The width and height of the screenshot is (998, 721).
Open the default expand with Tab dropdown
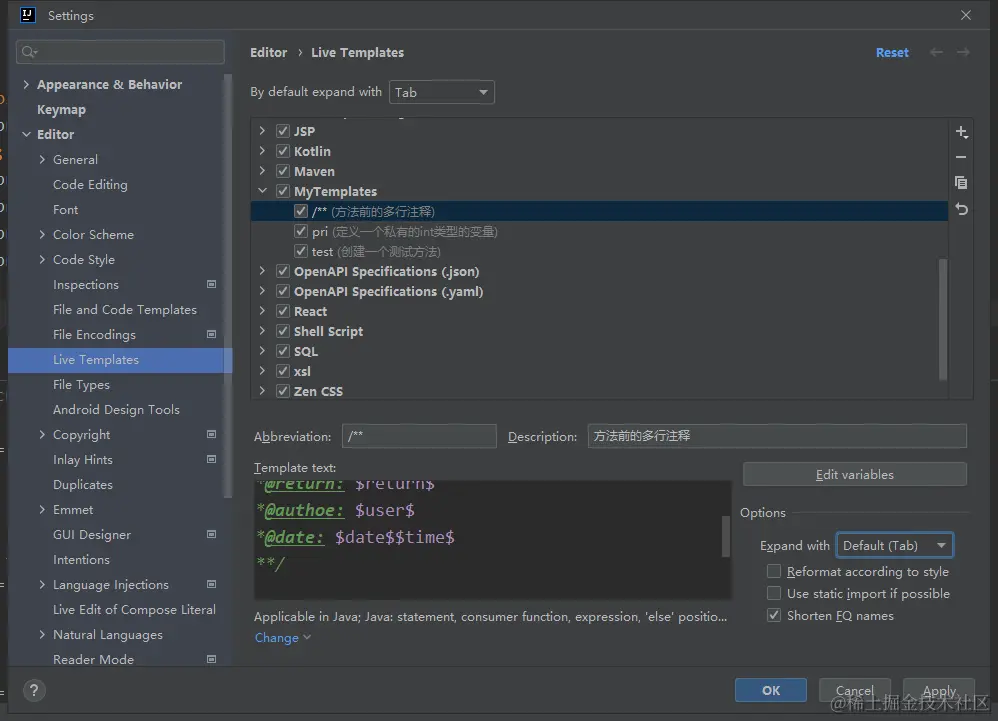click(x=442, y=92)
